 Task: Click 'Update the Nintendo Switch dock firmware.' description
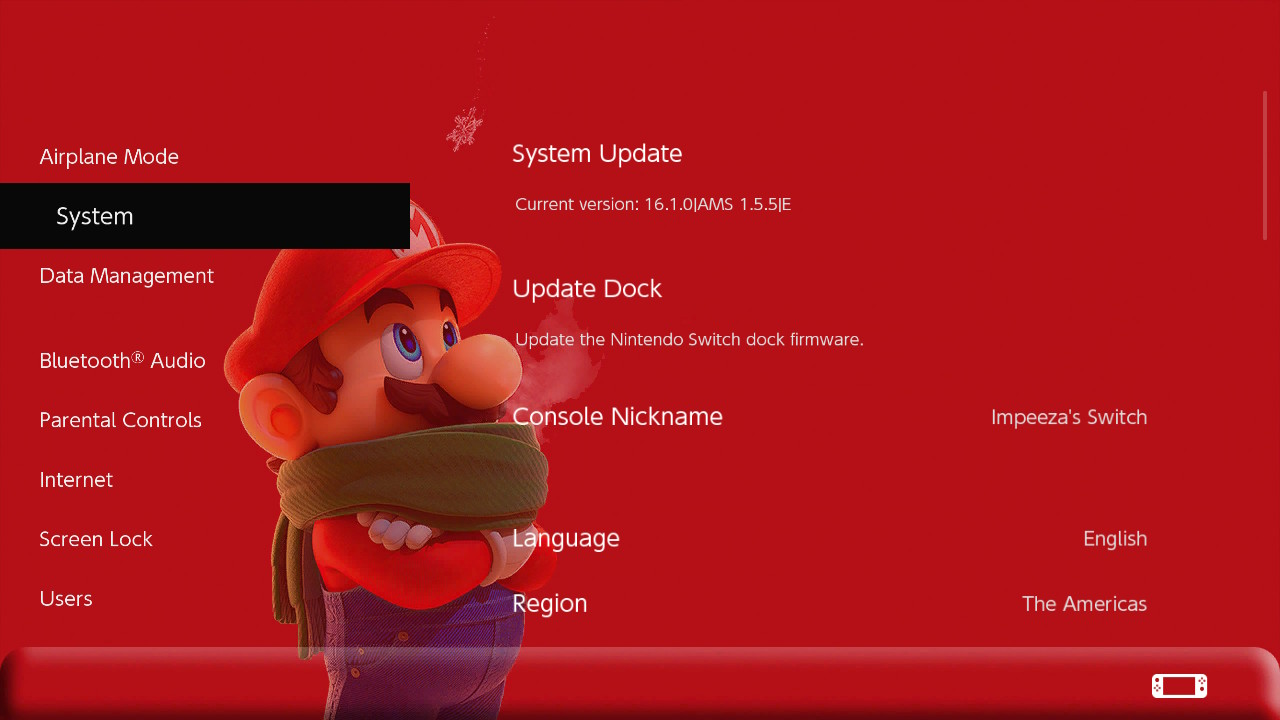(x=689, y=340)
